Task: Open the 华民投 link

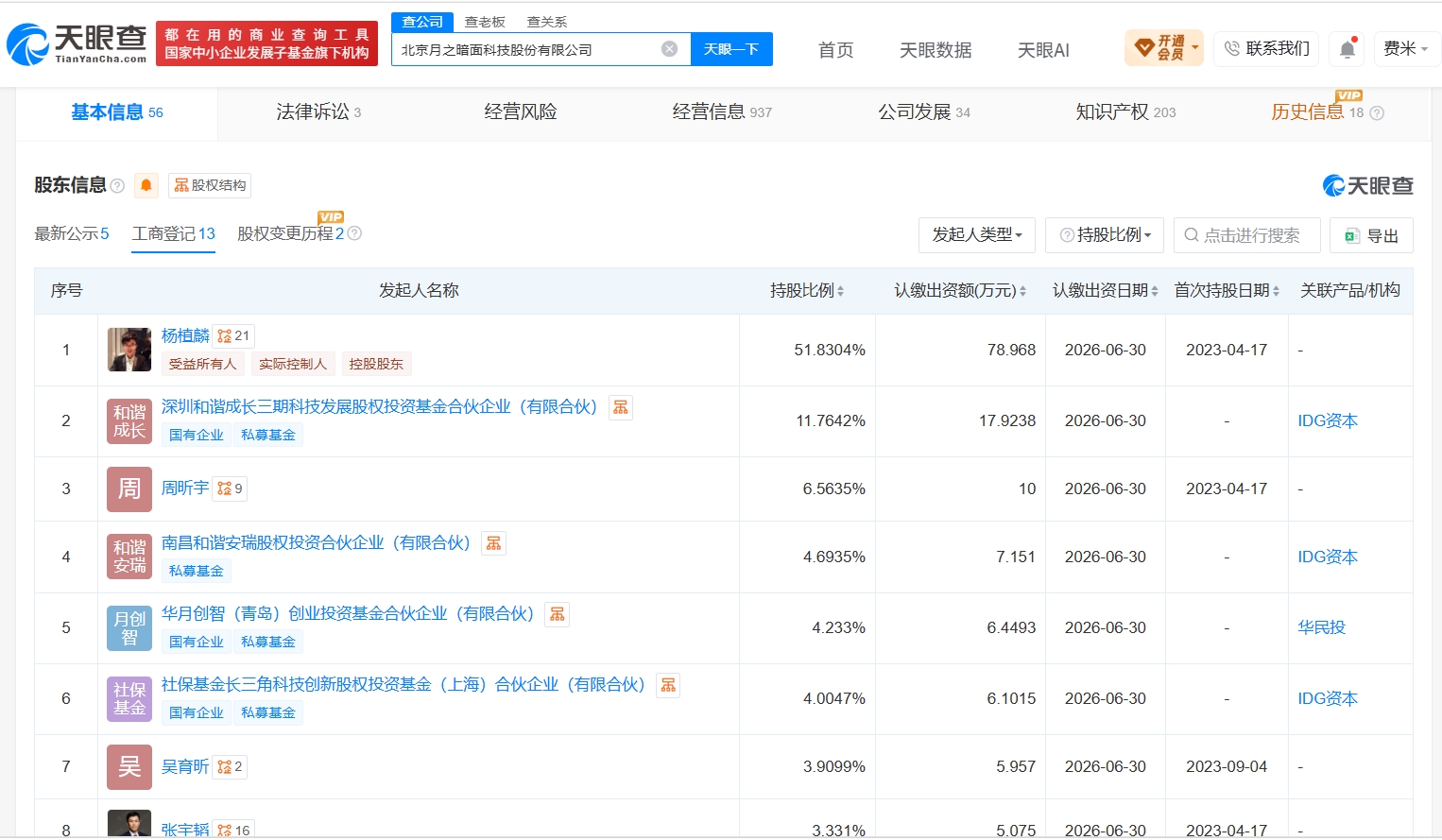Action: [1321, 628]
